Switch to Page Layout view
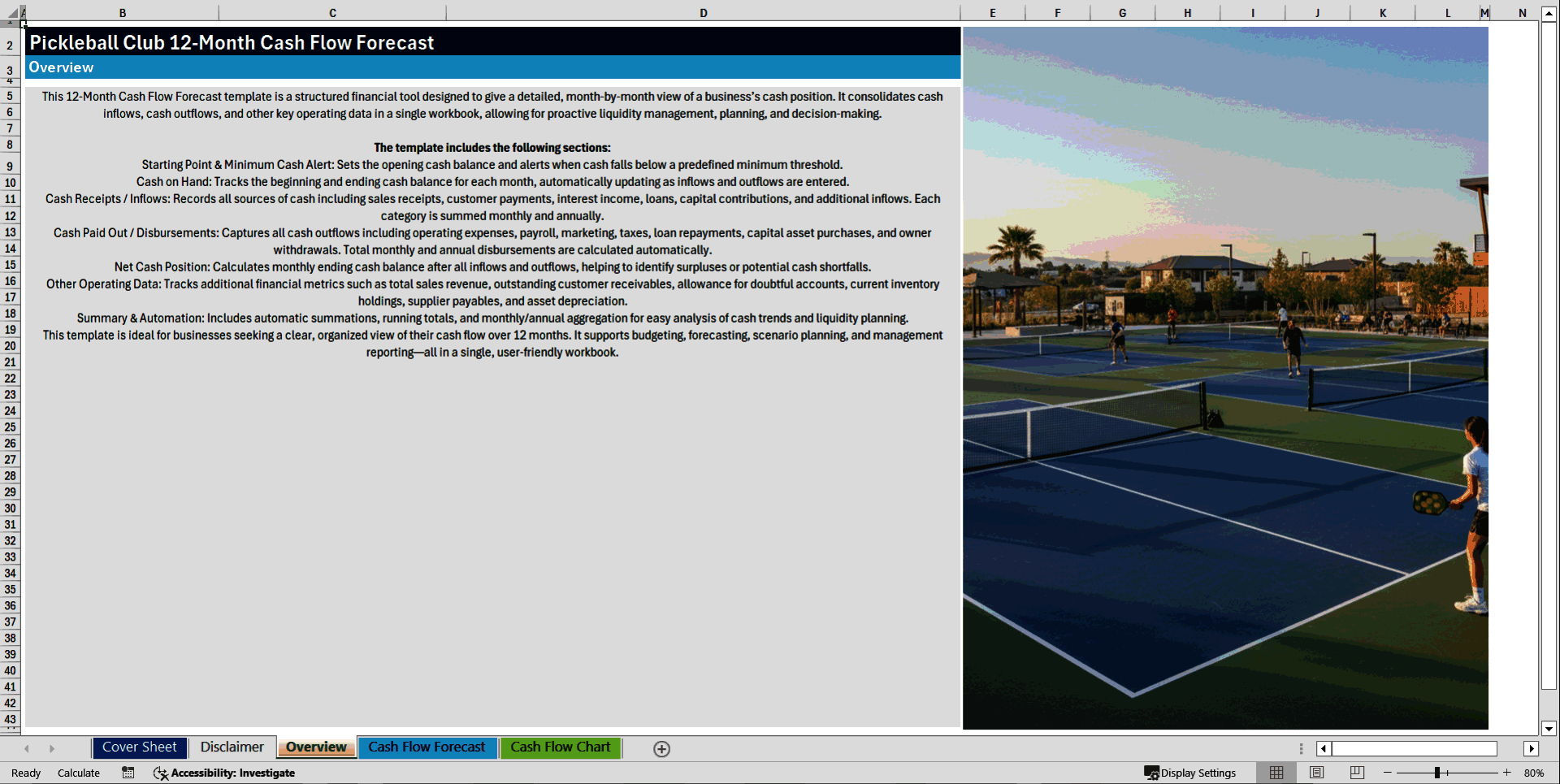Image resolution: width=1560 pixels, height=784 pixels. pyautogui.click(x=1316, y=772)
